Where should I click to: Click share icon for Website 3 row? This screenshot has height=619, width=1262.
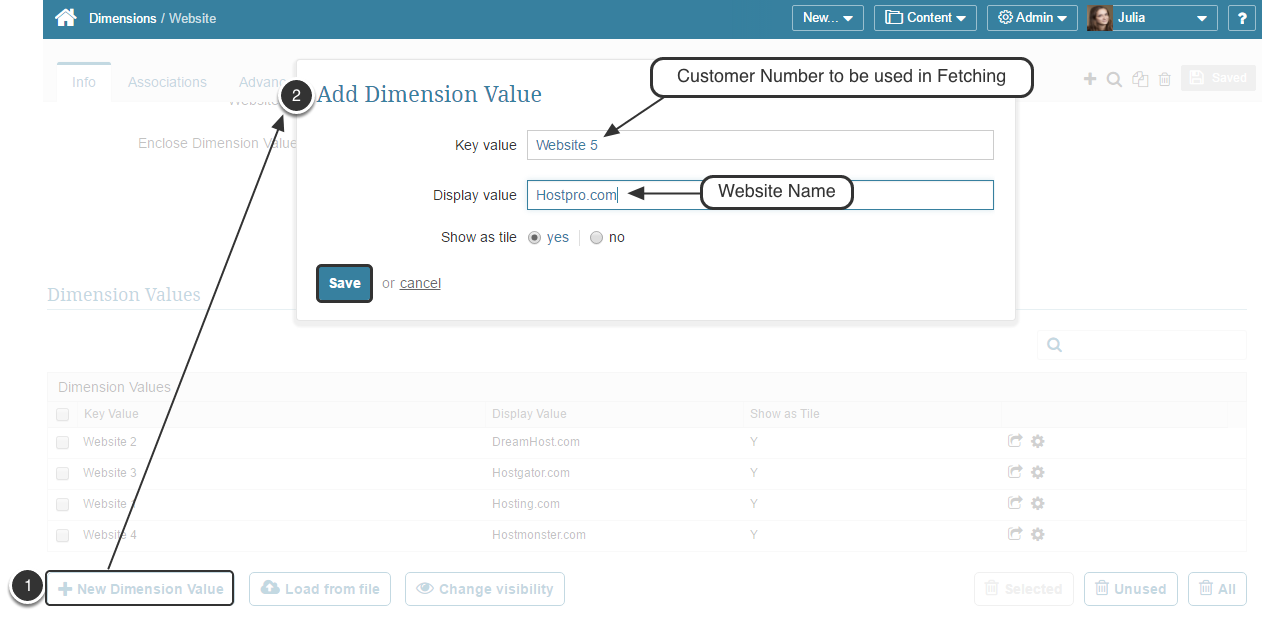tap(1015, 473)
